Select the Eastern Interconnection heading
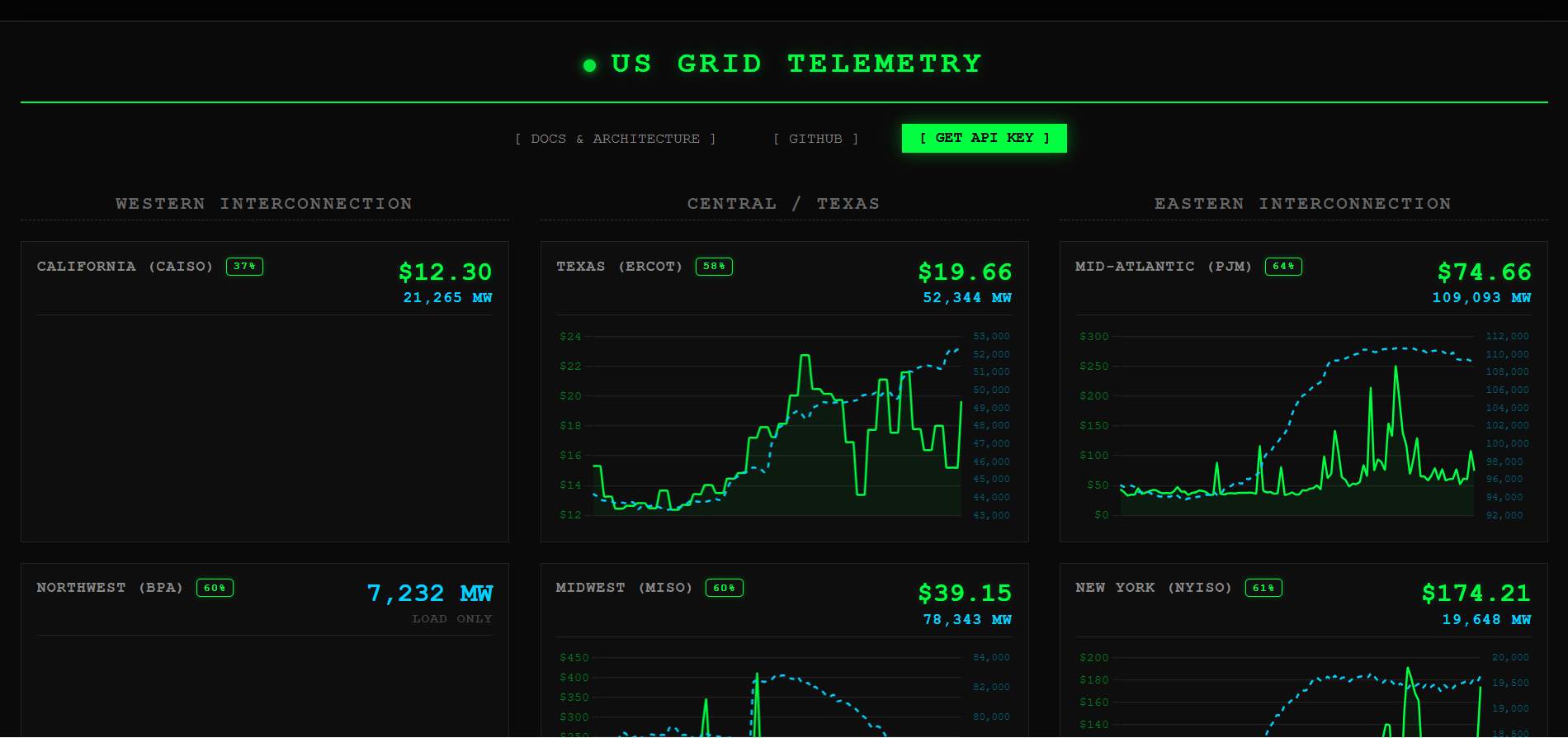The width and height of the screenshot is (1568, 738). (1303, 203)
